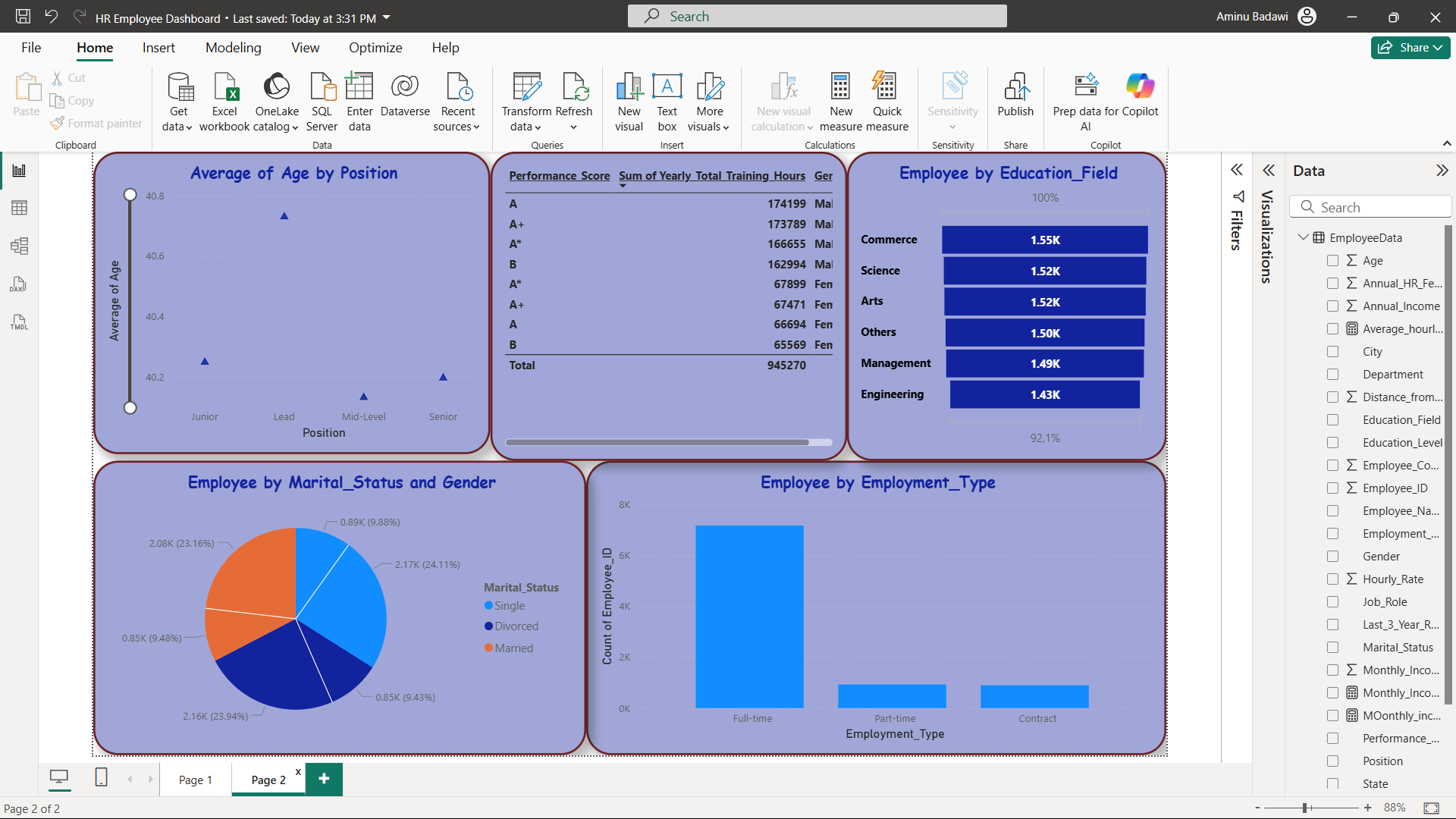Enable the City field
The image size is (1456, 819).
(x=1333, y=351)
